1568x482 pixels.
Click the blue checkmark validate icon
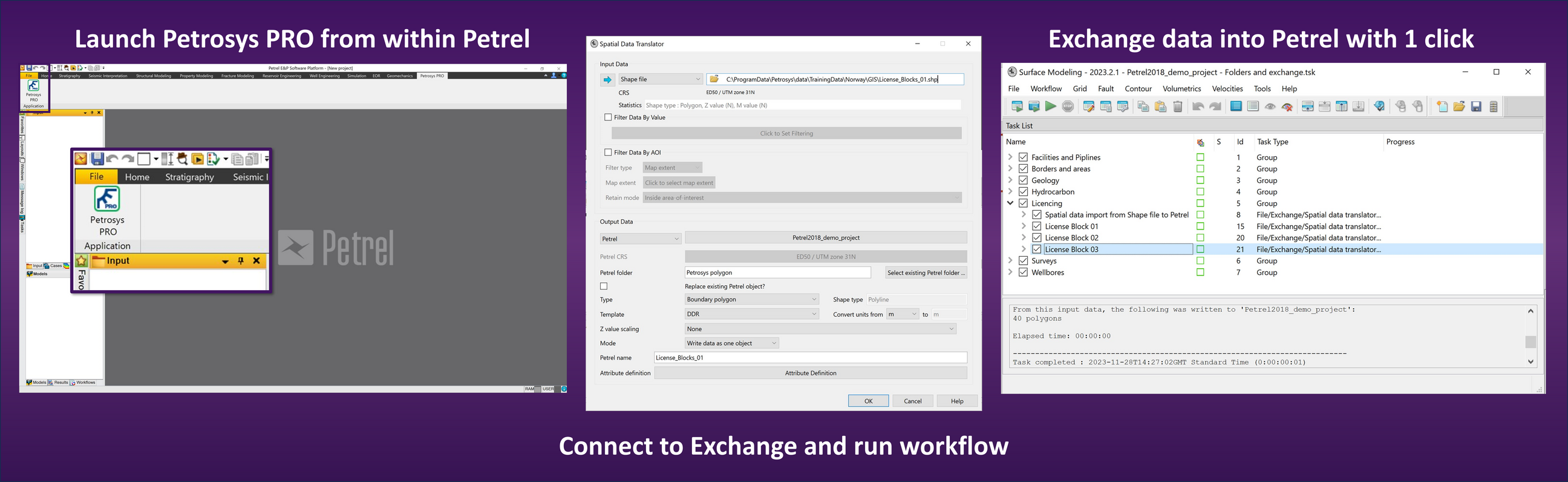[1379, 107]
